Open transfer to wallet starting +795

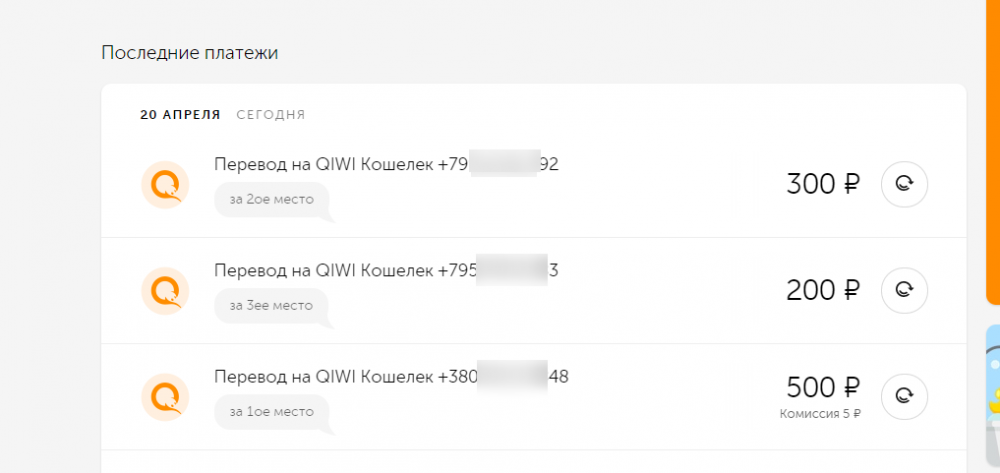point(385,270)
